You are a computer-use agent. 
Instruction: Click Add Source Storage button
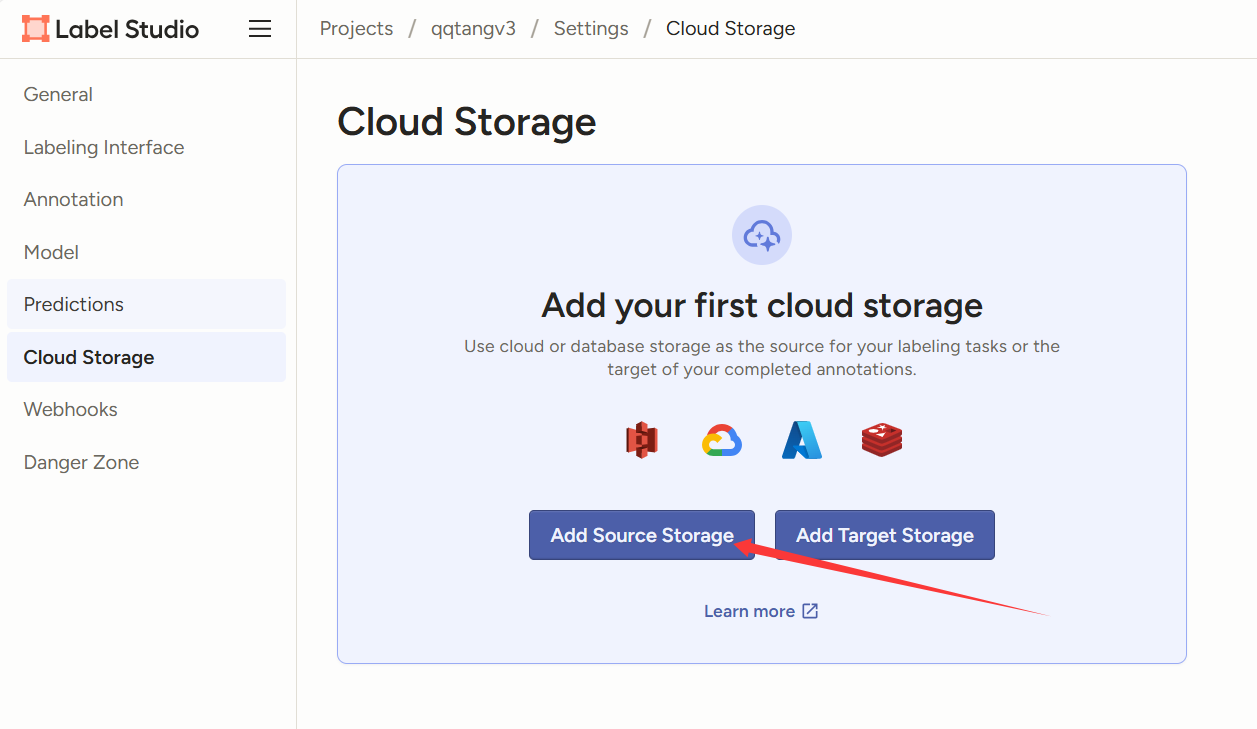click(641, 535)
